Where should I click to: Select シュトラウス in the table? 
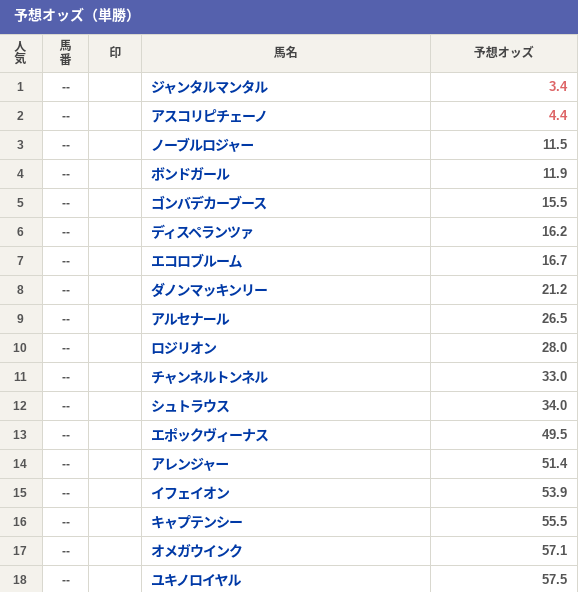pyautogui.click(x=190, y=406)
